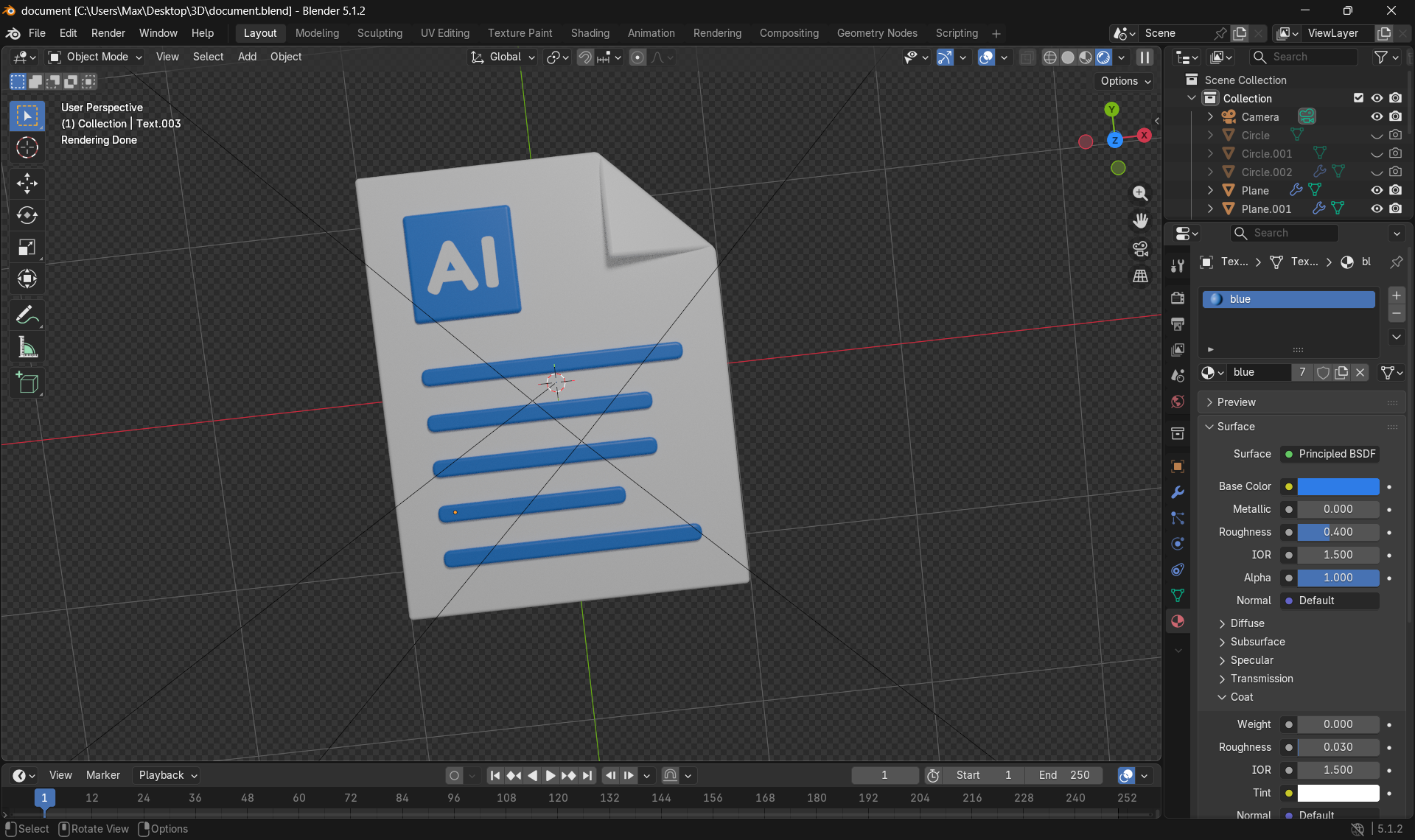Viewport: 1415px width, 840px height.
Task: Open the View Layer properties tab
Action: (x=1178, y=349)
